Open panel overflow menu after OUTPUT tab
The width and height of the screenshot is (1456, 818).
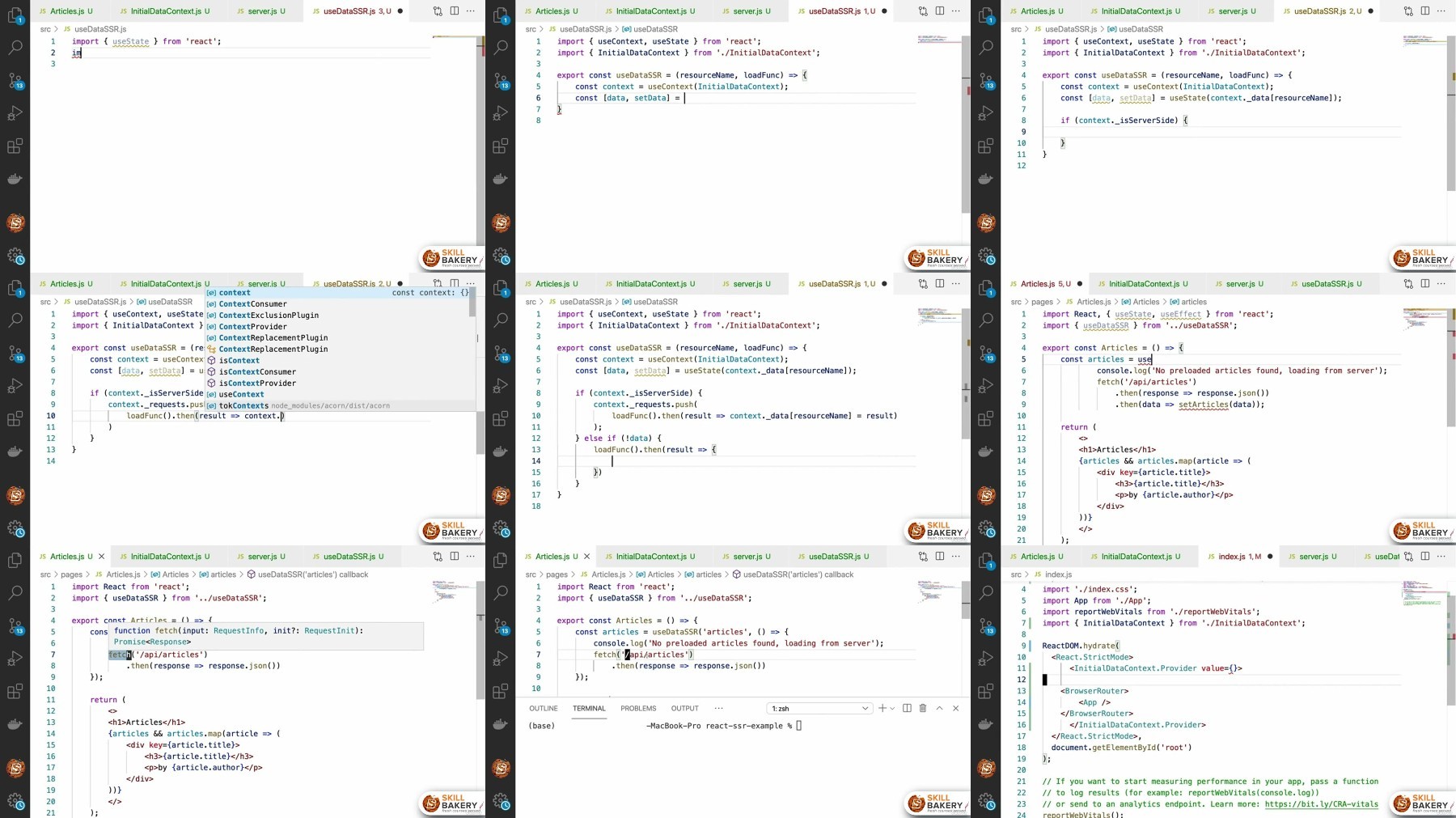pos(718,708)
